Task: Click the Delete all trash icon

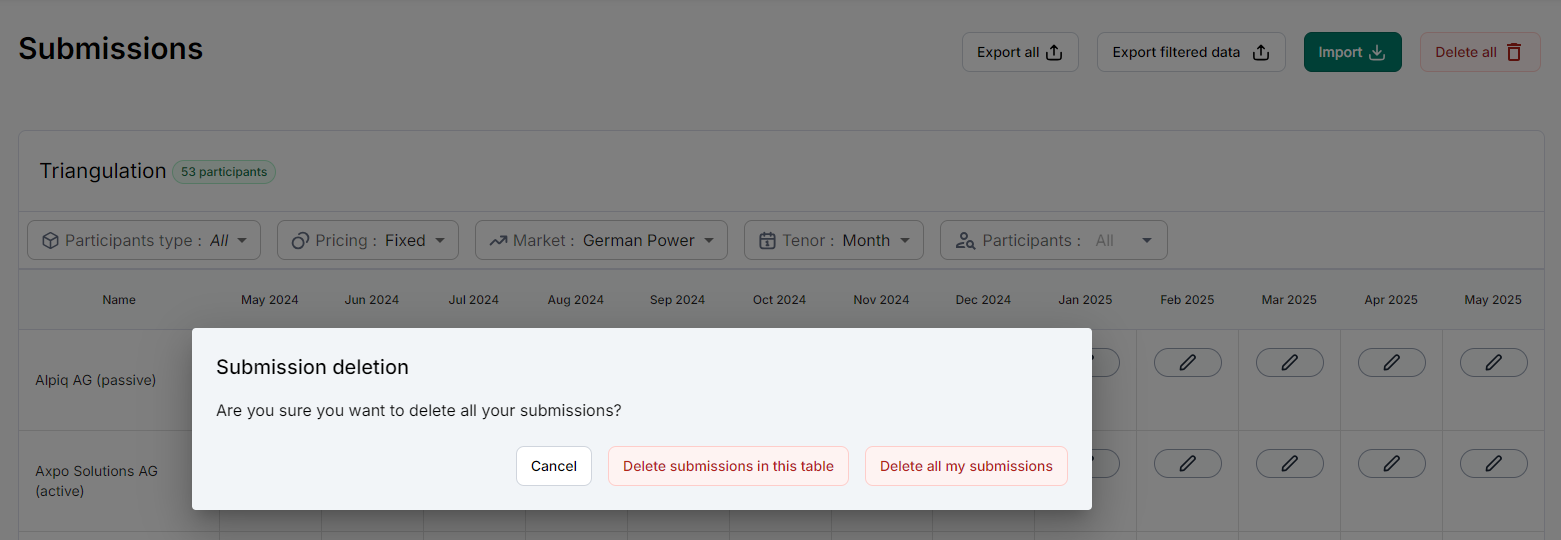Action: [x=1514, y=52]
